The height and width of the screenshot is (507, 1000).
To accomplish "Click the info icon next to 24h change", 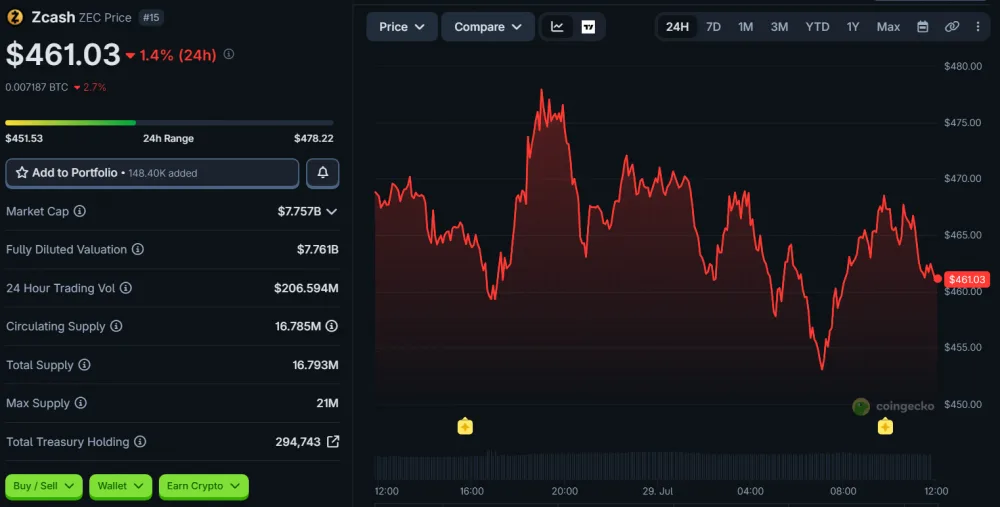I will pyautogui.click(x=229, y=54).
